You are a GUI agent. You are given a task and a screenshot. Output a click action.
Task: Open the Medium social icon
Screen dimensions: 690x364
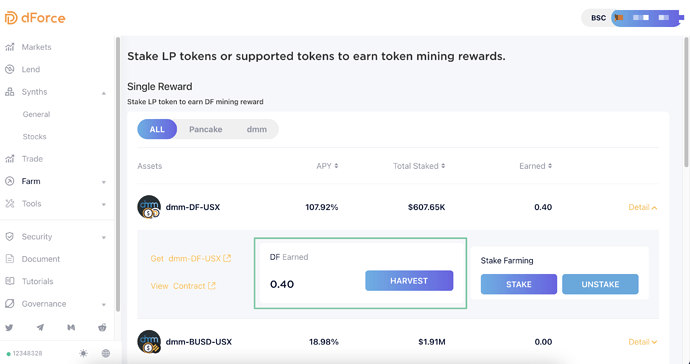[x=71, y=327]
